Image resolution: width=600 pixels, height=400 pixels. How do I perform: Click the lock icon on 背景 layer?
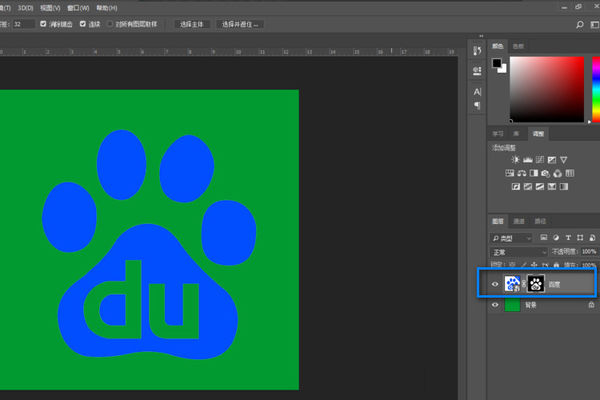(591, 305)
